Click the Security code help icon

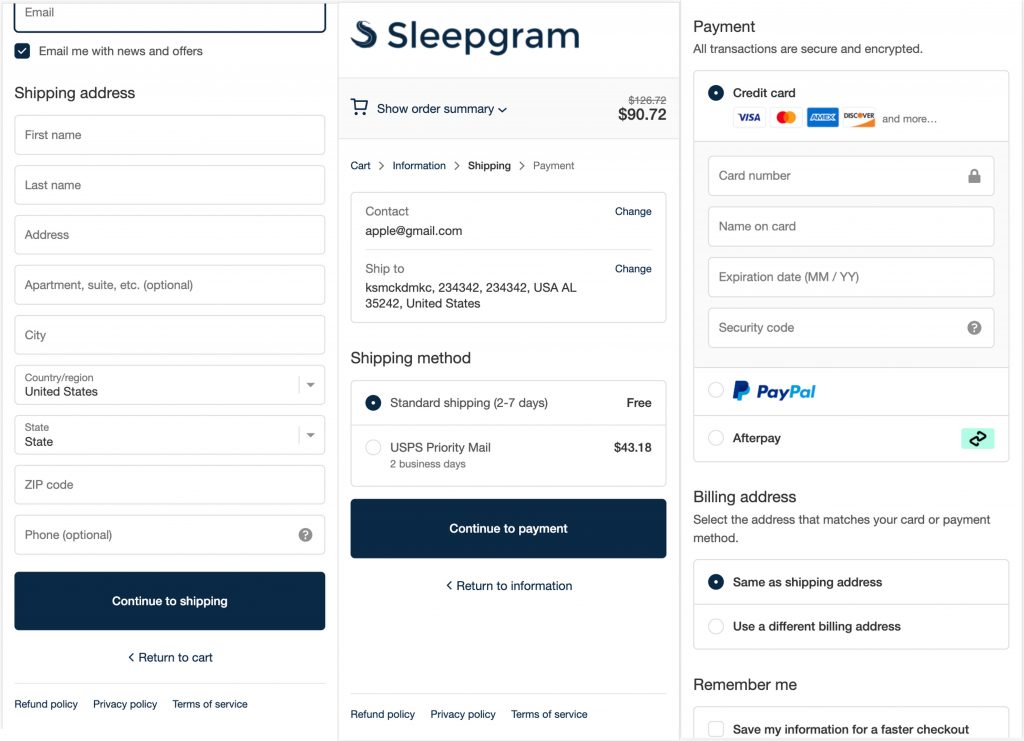coord(974,328)
